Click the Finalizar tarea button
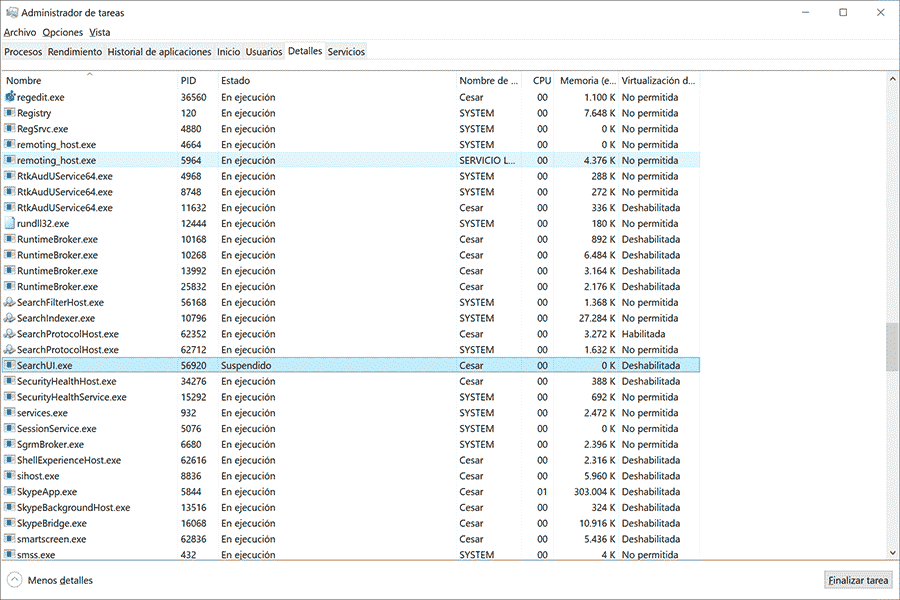The height and width of the screenshot is (600, 900). 858,580
